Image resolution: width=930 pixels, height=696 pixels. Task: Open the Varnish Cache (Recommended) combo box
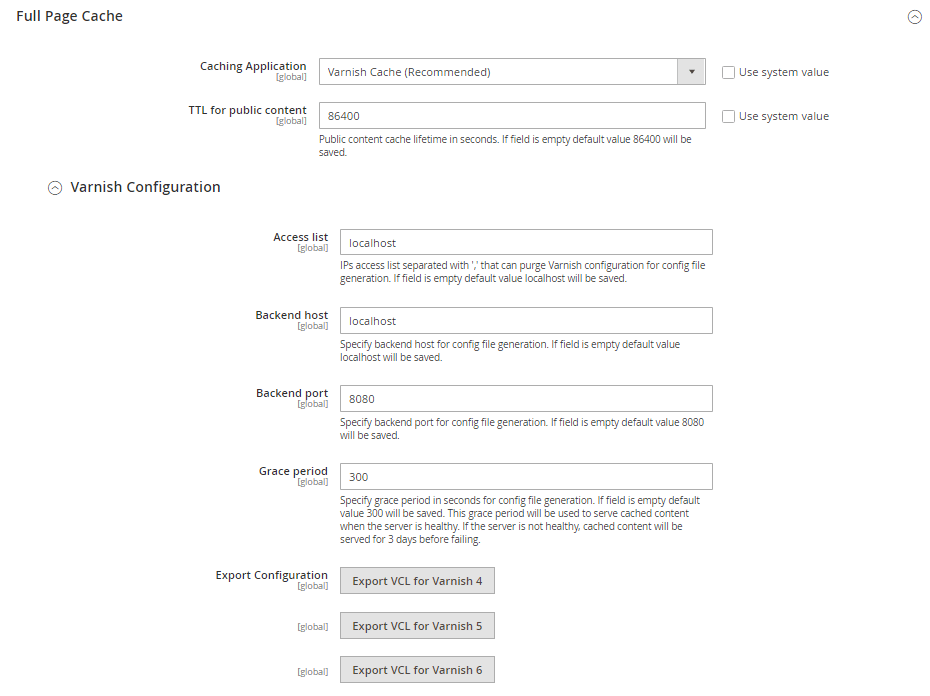pos(500,71)
